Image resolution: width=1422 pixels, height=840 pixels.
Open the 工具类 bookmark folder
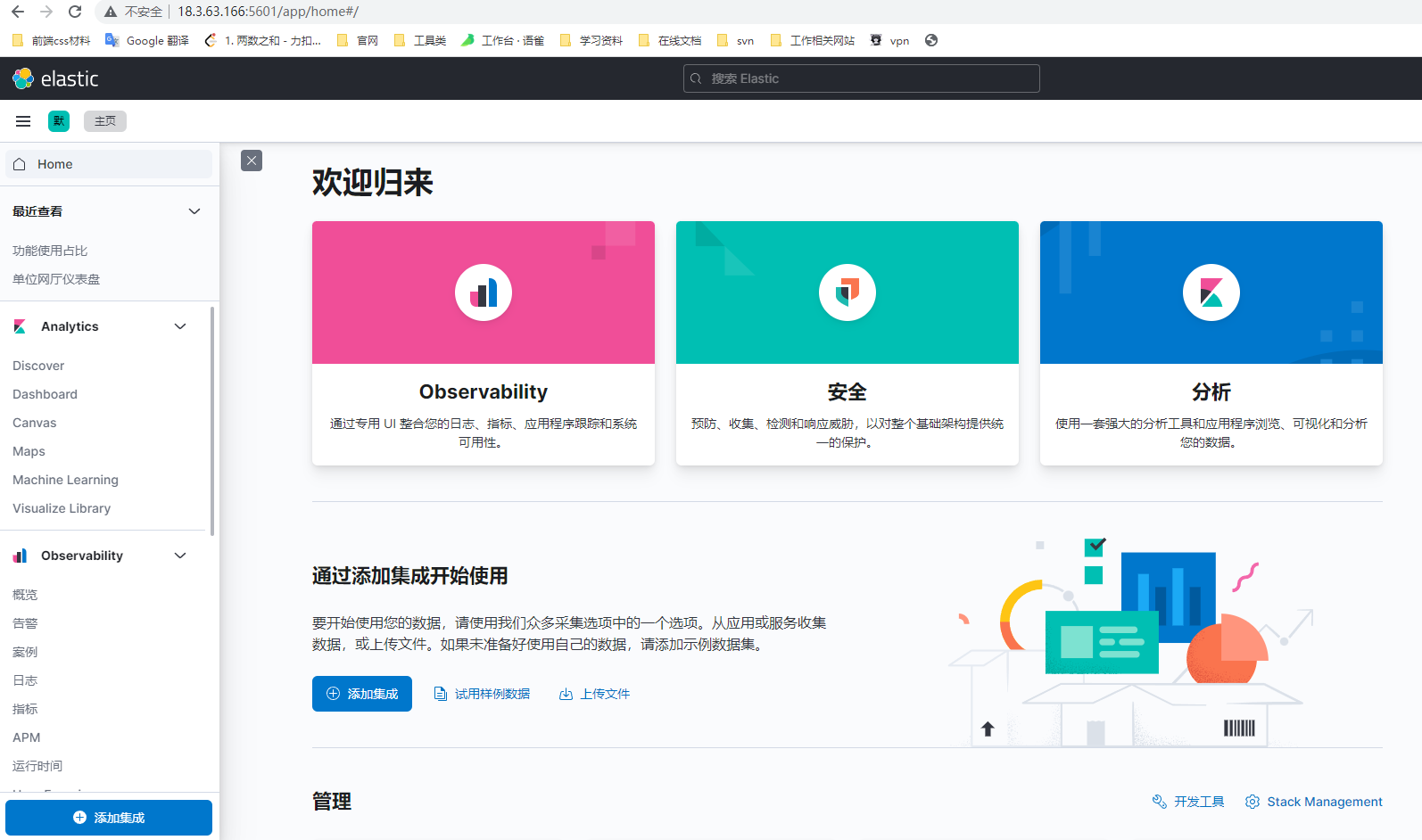click(420, 40)
